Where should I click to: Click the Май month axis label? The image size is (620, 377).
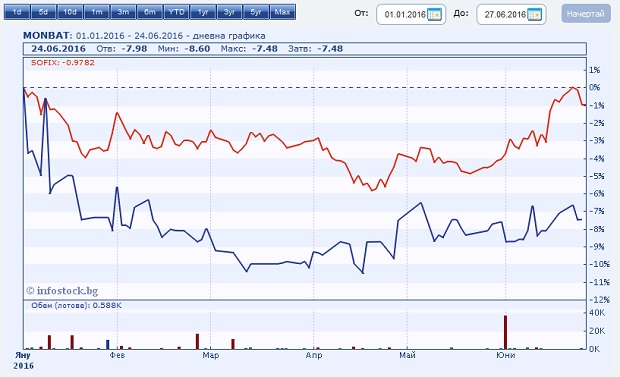407,355
